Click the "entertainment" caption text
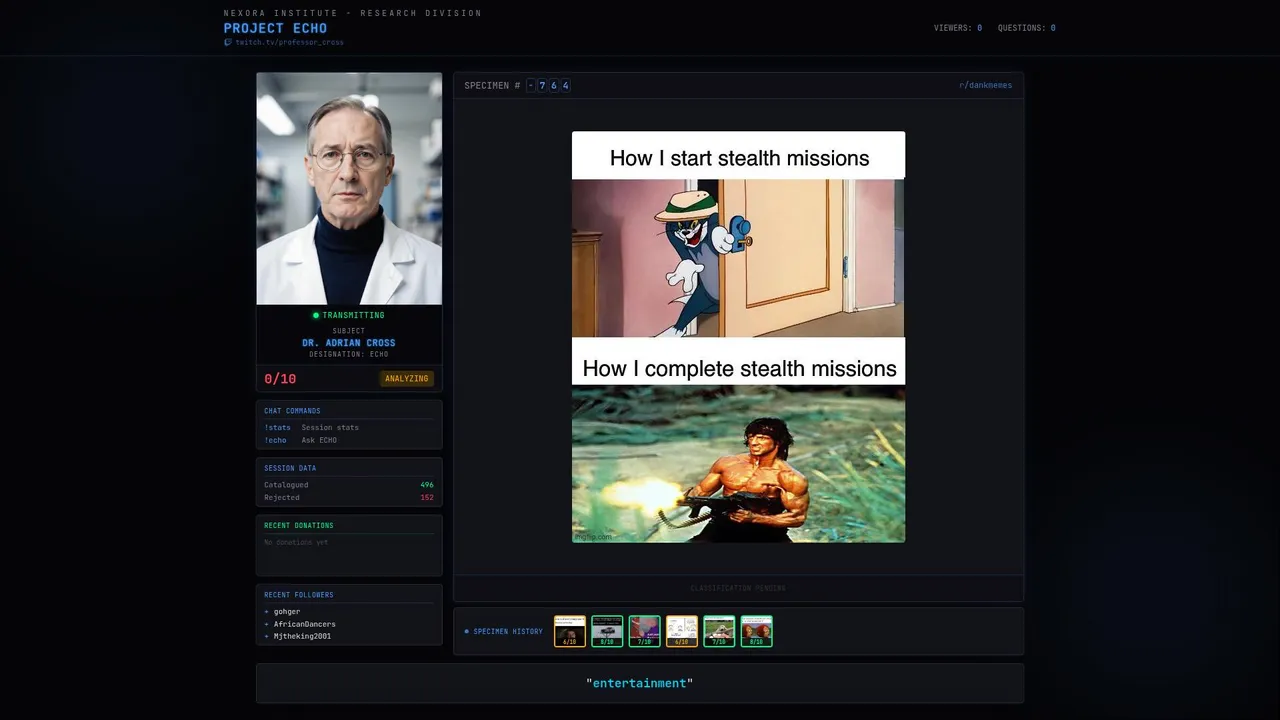 640,683
